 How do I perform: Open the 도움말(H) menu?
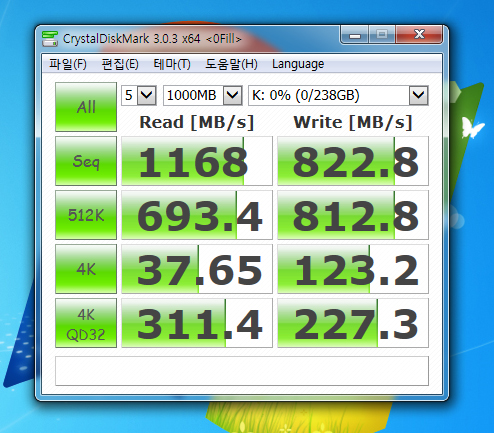point(231,64)
